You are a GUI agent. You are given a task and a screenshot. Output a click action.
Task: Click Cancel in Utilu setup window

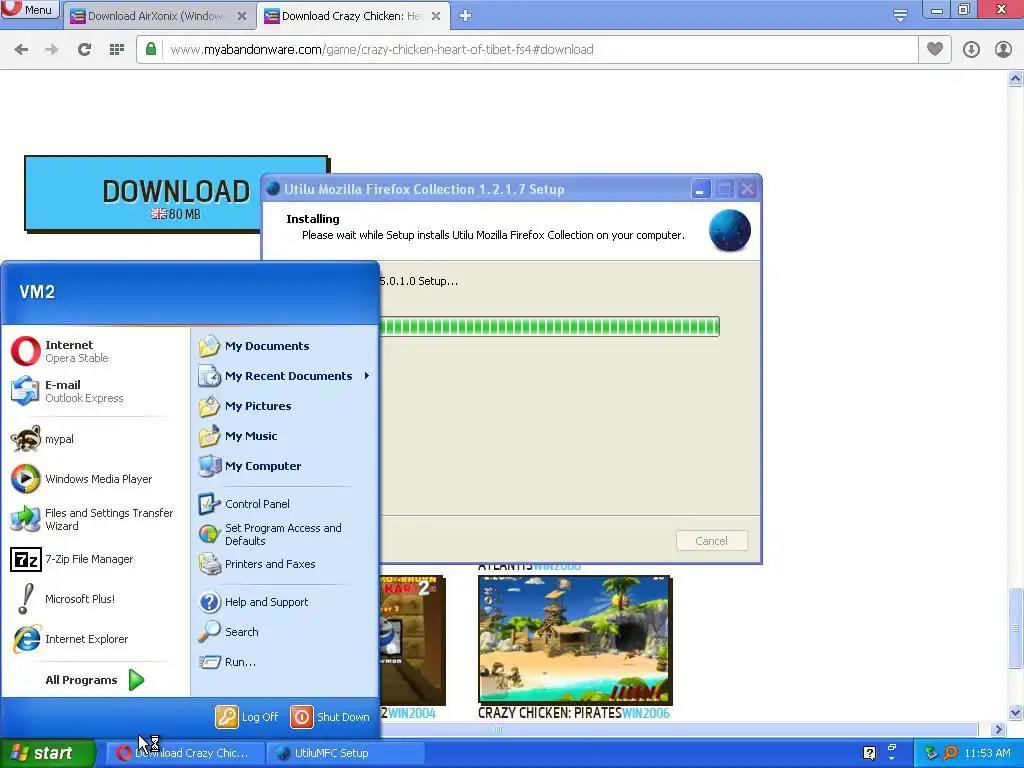point(711,541)
